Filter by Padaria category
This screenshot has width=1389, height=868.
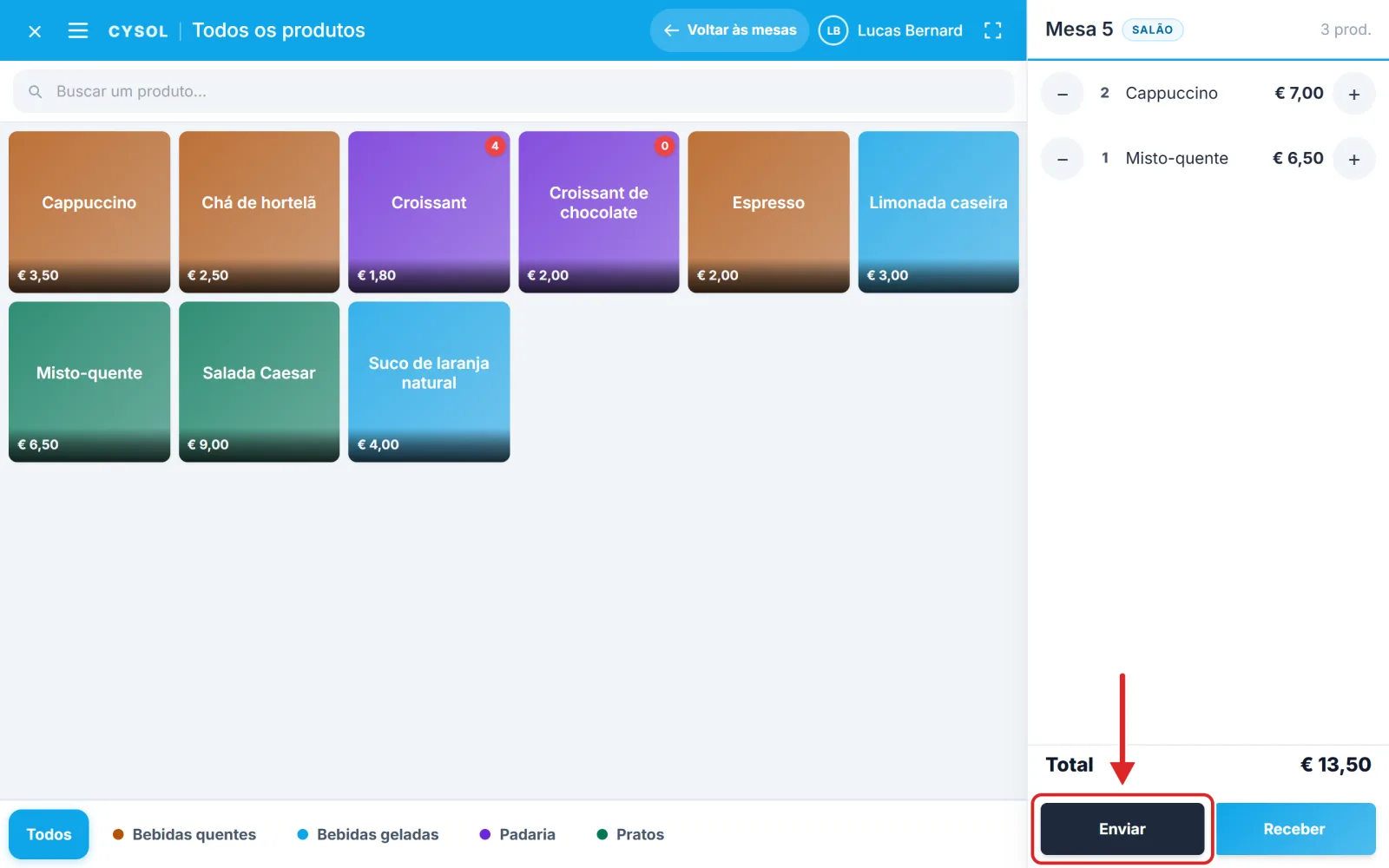pyautogui.click(x=517, y=834)
